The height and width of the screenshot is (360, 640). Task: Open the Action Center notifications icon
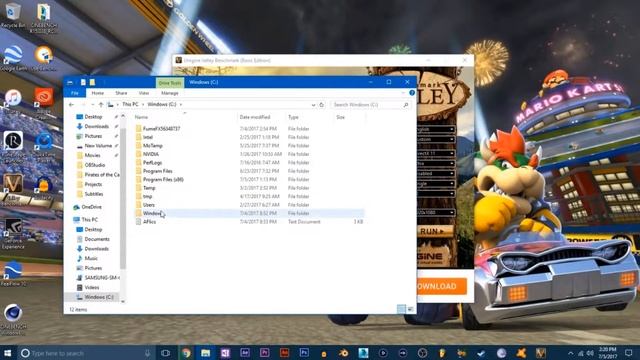630,353
